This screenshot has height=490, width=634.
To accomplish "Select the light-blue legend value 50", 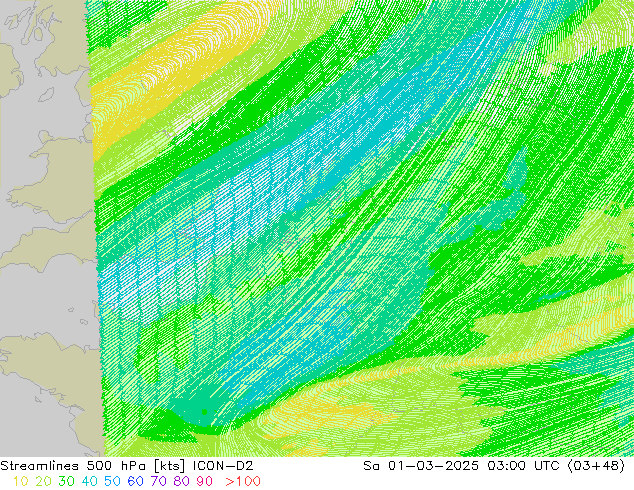I will coord(112,481).
